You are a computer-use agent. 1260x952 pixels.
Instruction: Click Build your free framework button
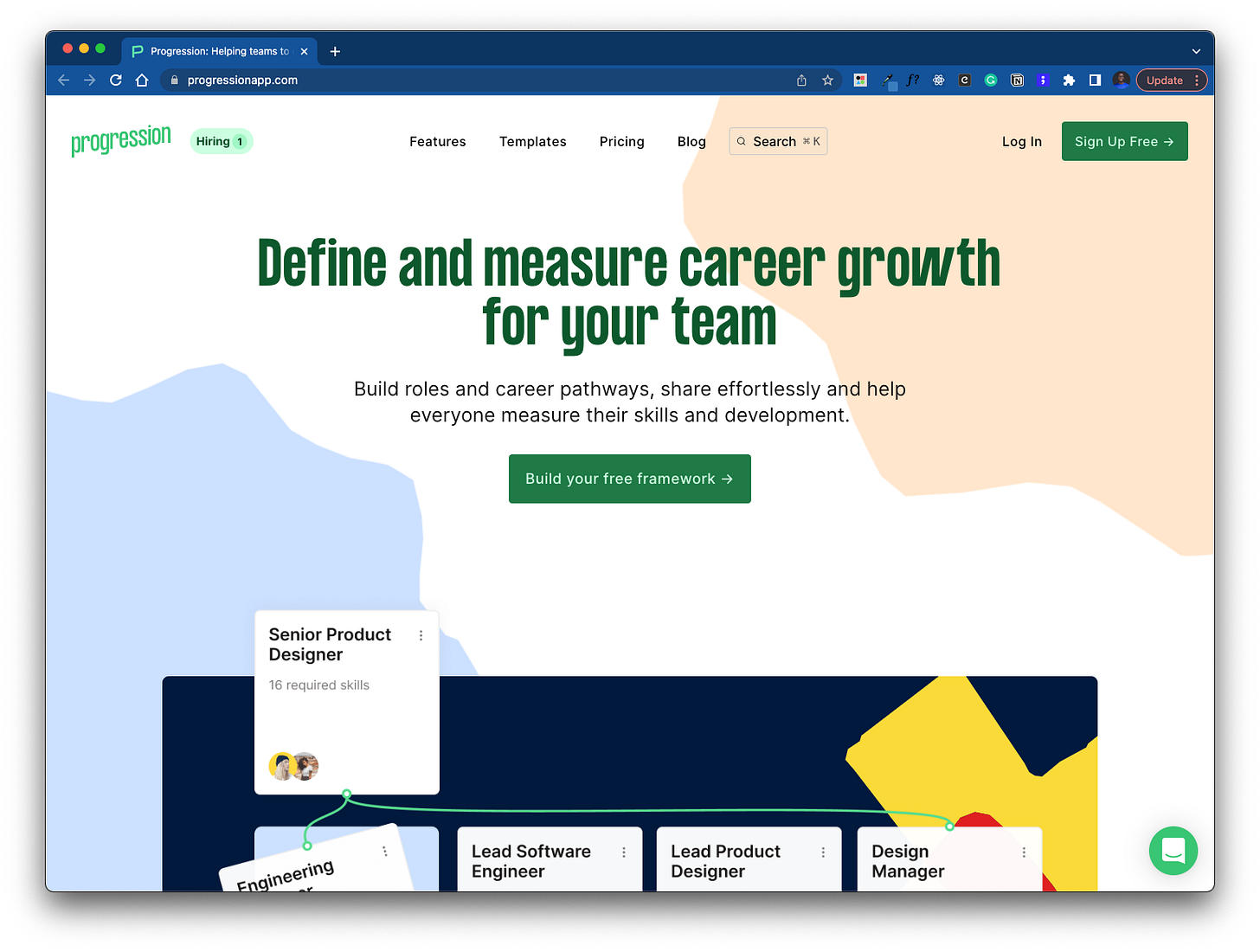(630, 479)
